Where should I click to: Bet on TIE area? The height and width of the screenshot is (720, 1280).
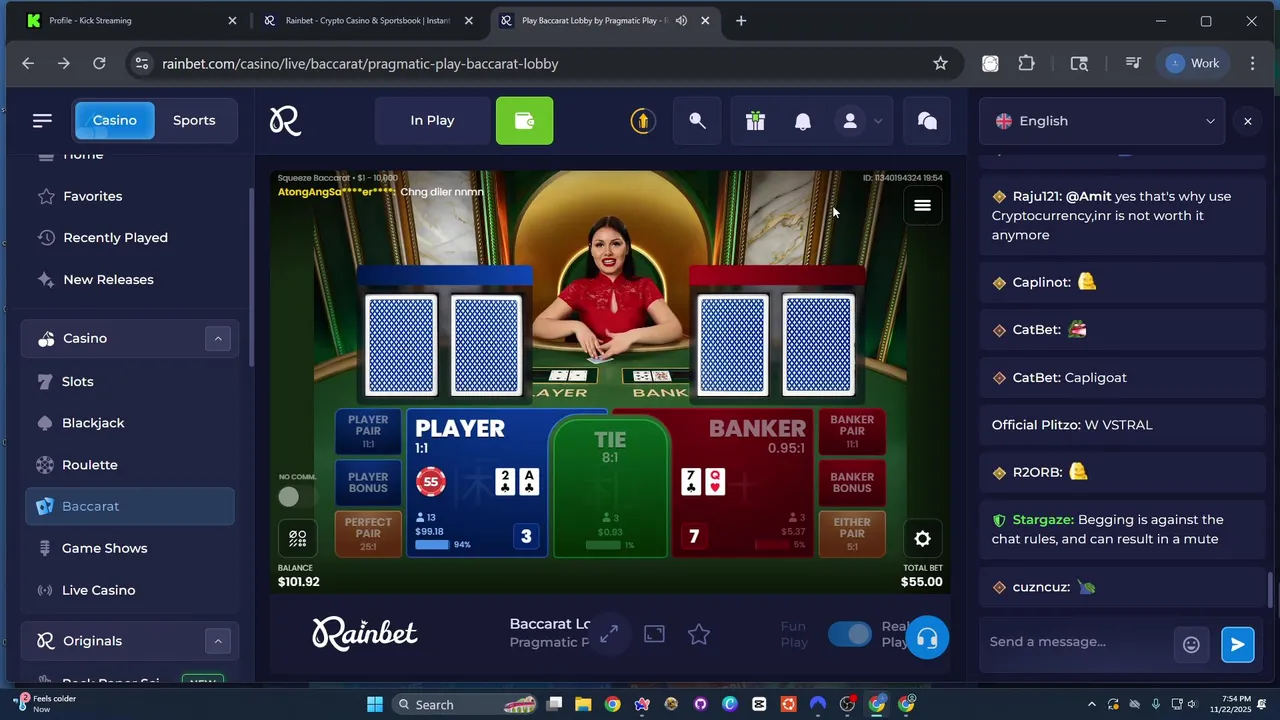pyautogui.click(x=610, y=488)
